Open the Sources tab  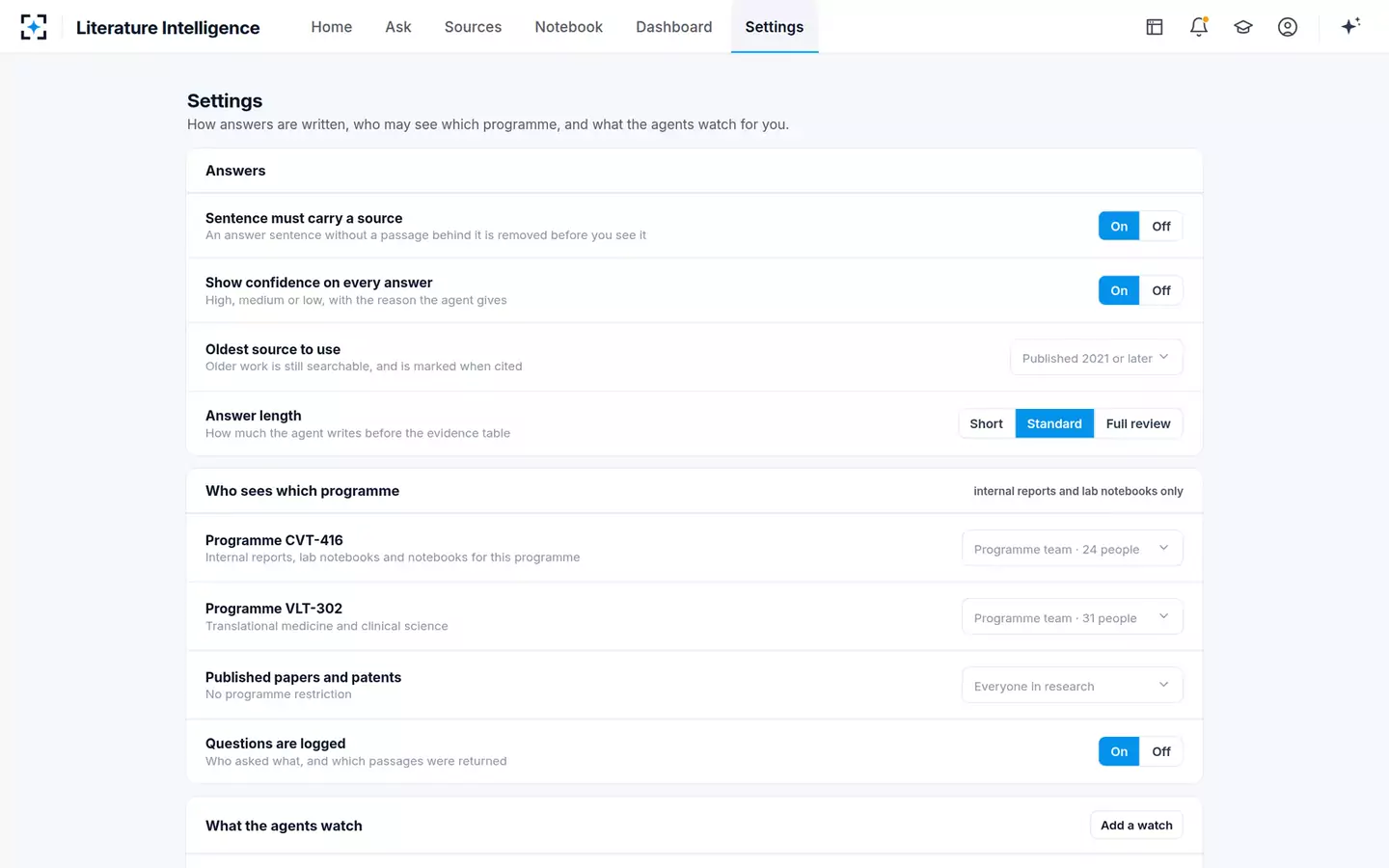click(473, 27)
